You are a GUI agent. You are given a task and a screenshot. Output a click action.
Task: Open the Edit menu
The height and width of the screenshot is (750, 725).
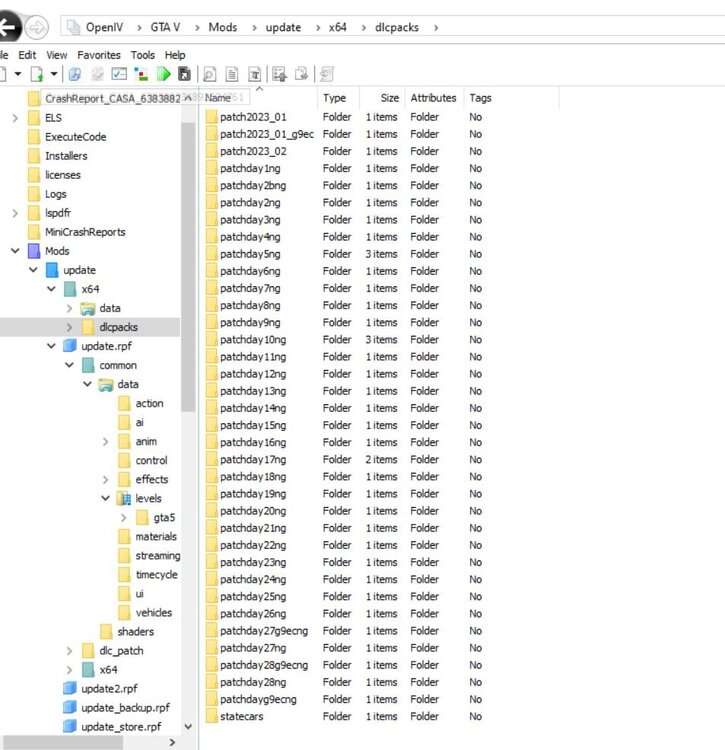tap(27, 55)
